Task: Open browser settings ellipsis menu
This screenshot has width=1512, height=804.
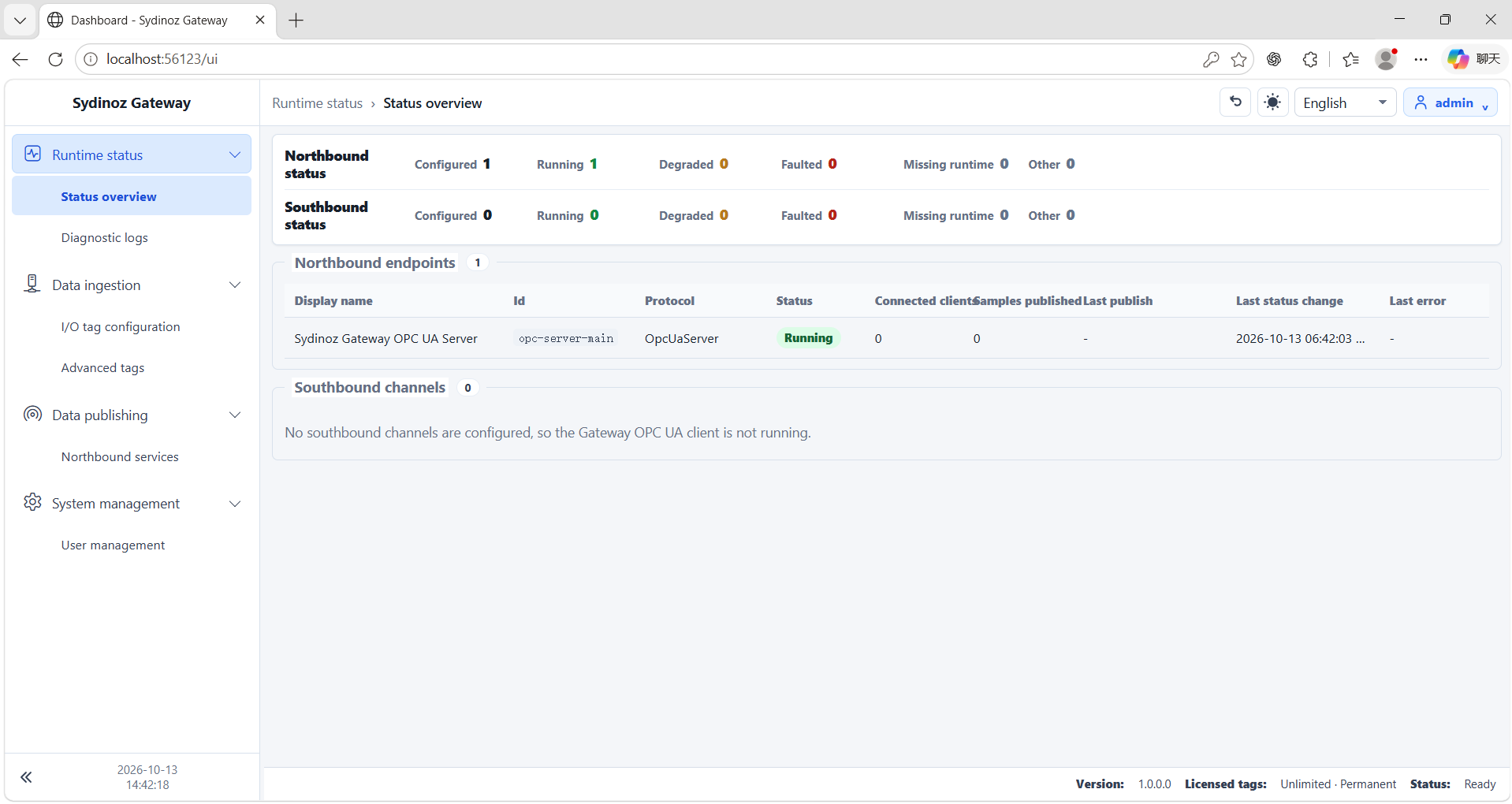Action: coord(1421,59)
